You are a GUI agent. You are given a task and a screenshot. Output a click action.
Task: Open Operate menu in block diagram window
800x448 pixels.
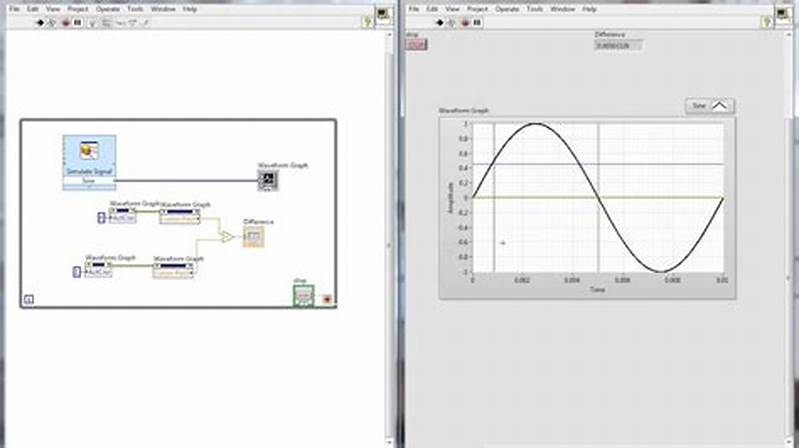coord(108,9)
